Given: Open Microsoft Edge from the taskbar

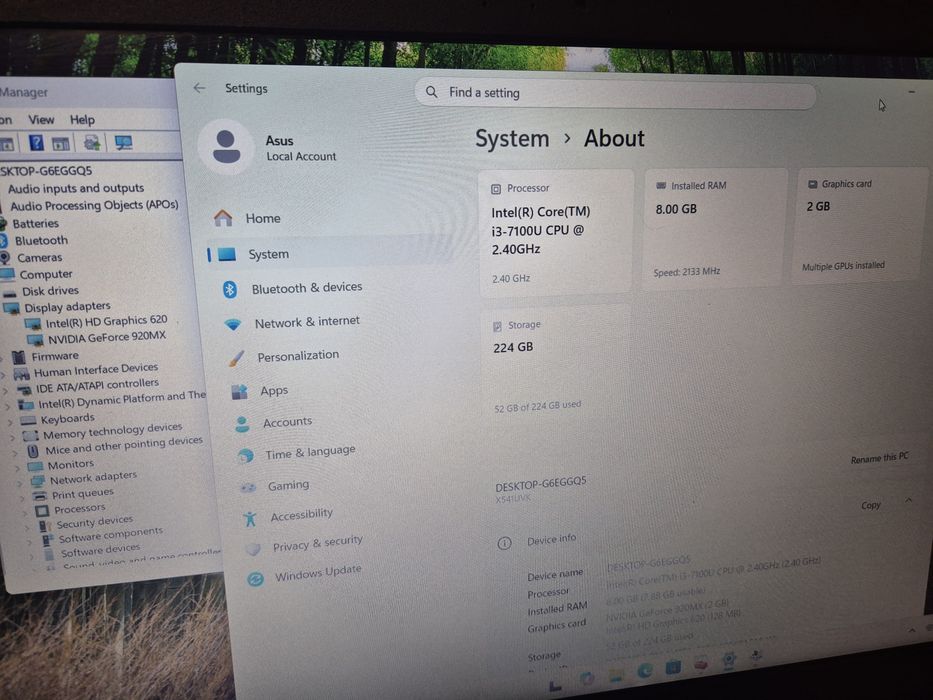Looking at the screenshot, I should pos(644,671).
